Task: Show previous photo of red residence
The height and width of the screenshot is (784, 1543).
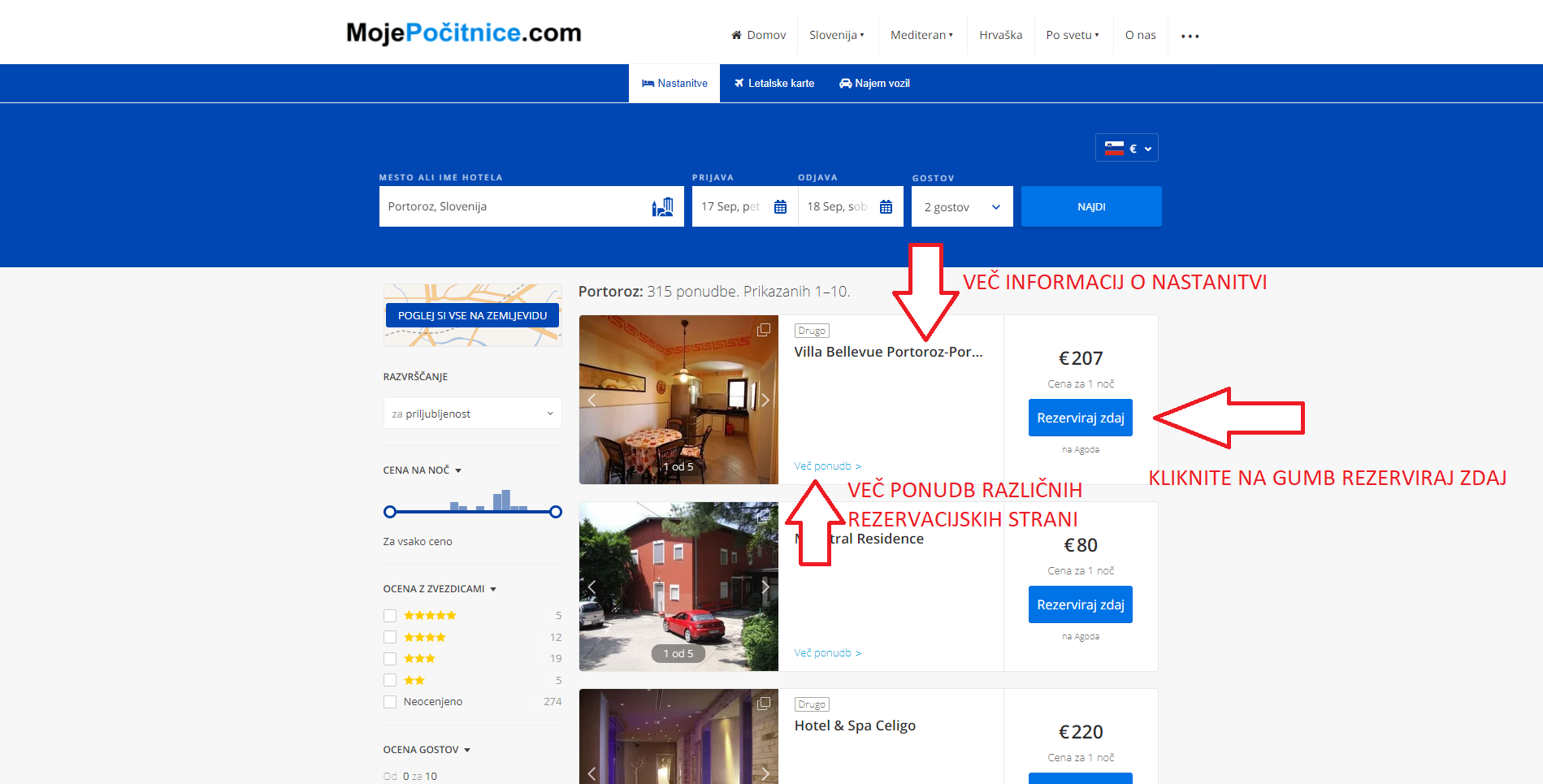Action: point(592,587)
